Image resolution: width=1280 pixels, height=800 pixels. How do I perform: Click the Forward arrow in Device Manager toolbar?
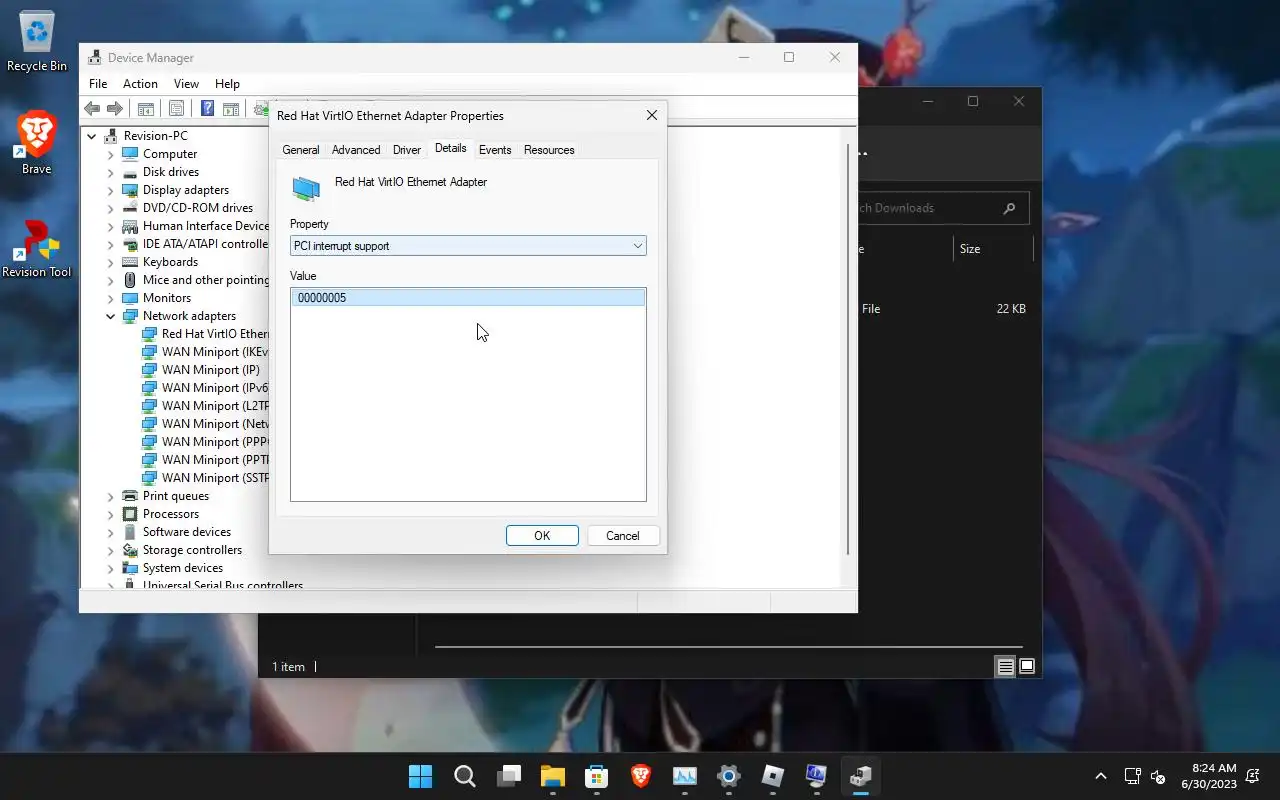coord(115,109)
